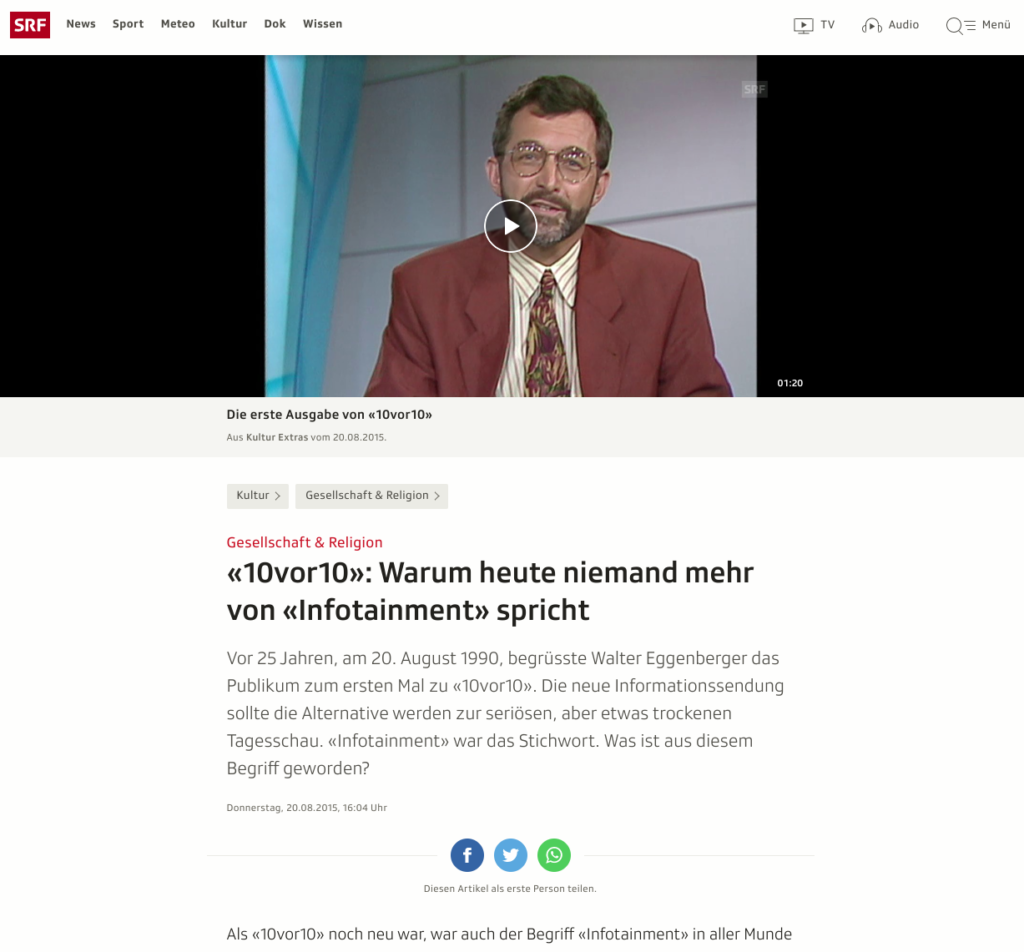Go to News in the navigation
1024x952 pixels.
(x=81, y=24)
